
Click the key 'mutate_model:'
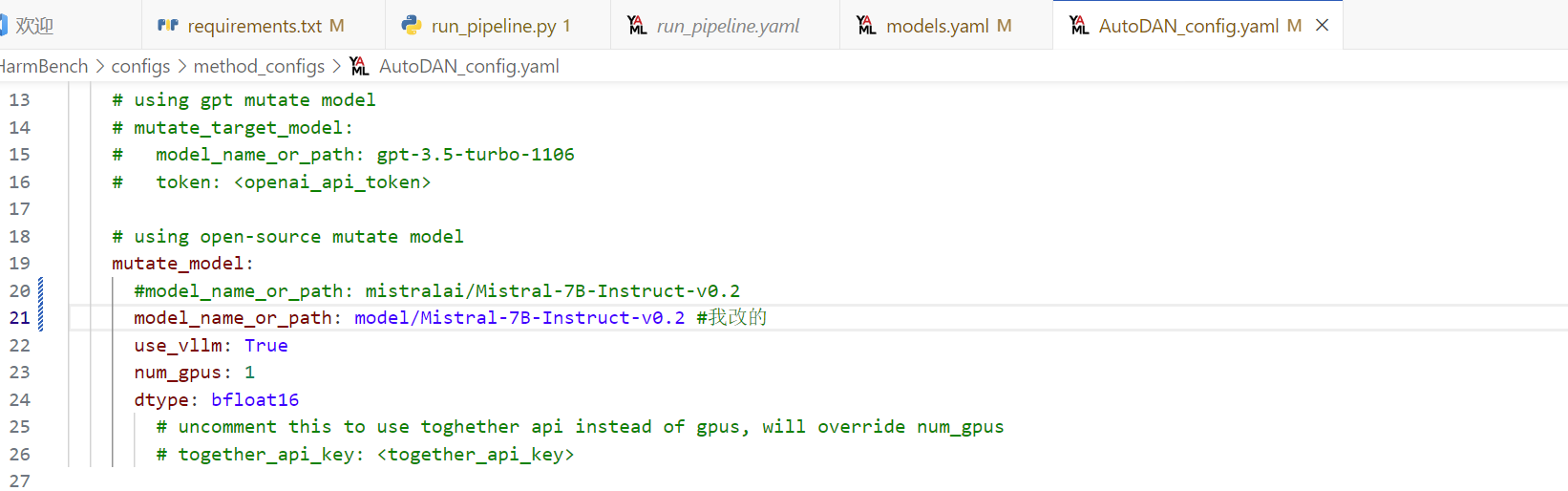tap(182, 263)
